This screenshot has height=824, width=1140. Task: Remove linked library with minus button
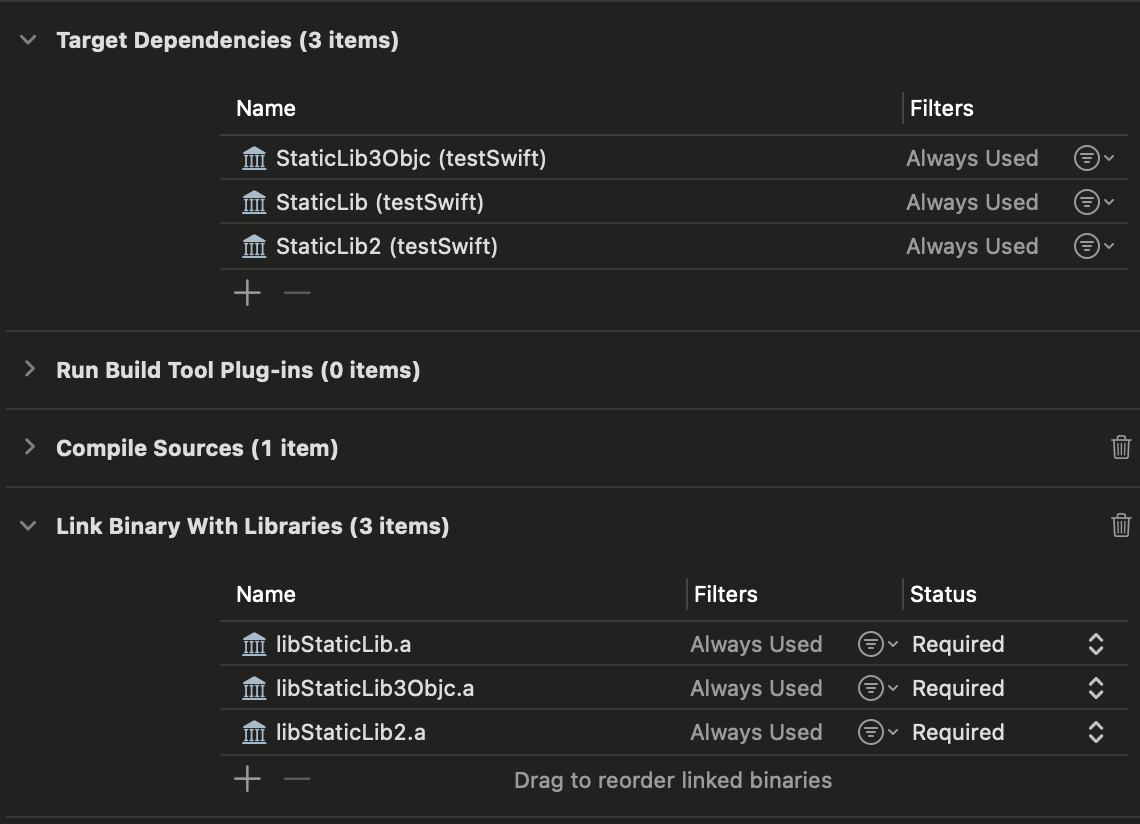tap(297, 779)
